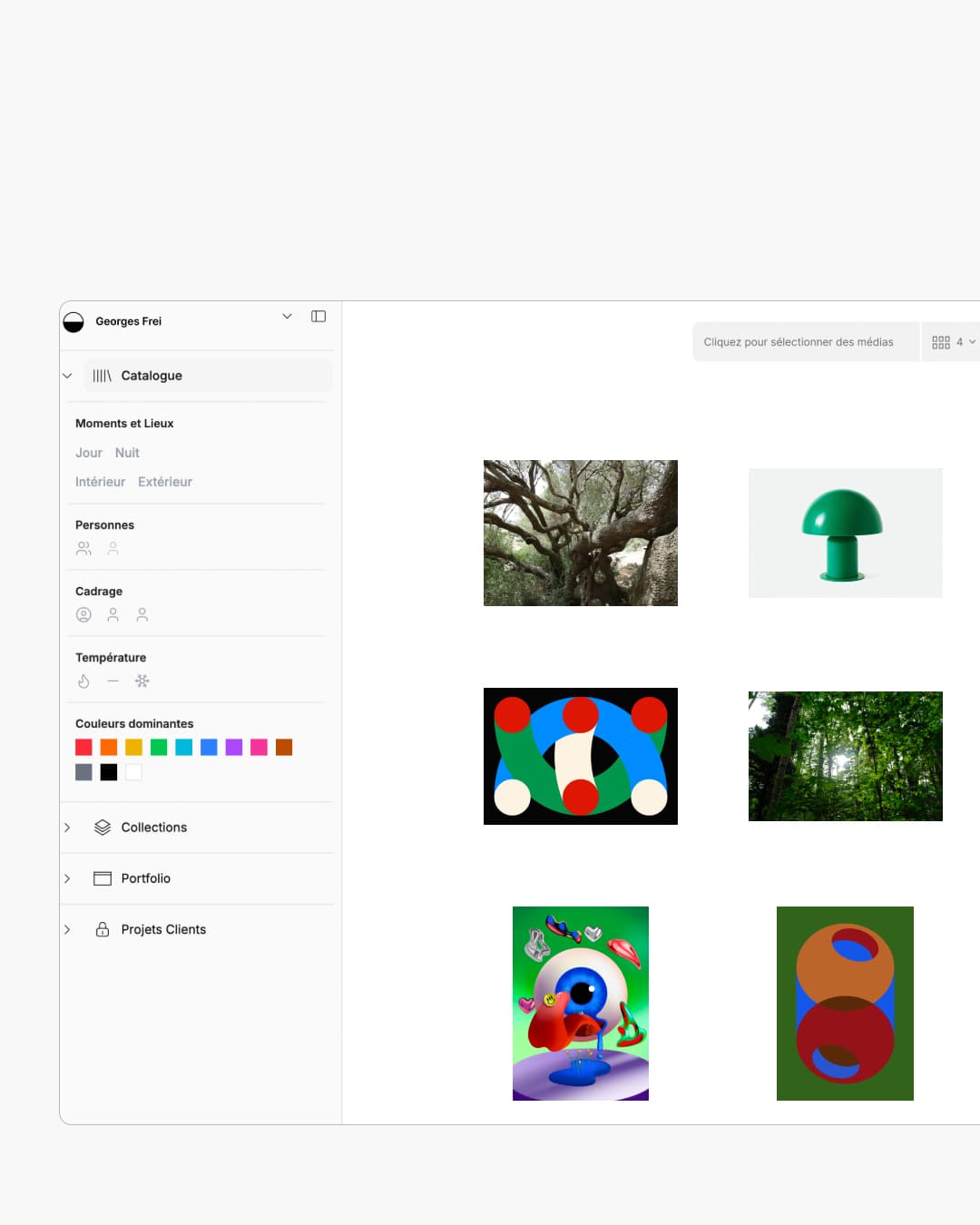Expand the Collections section
This screenshot has height=1225, width=980.
[x=67, y=828]
